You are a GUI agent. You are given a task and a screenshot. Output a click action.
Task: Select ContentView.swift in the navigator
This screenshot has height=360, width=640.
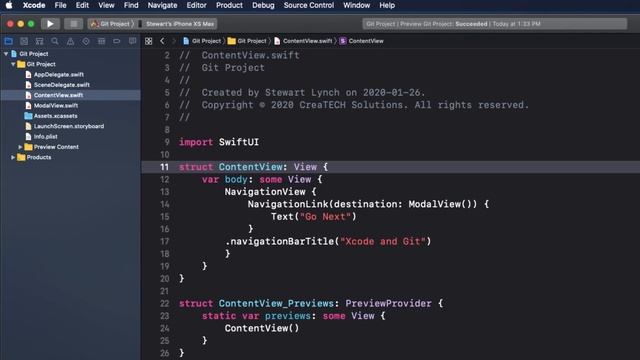pos(71,95)
